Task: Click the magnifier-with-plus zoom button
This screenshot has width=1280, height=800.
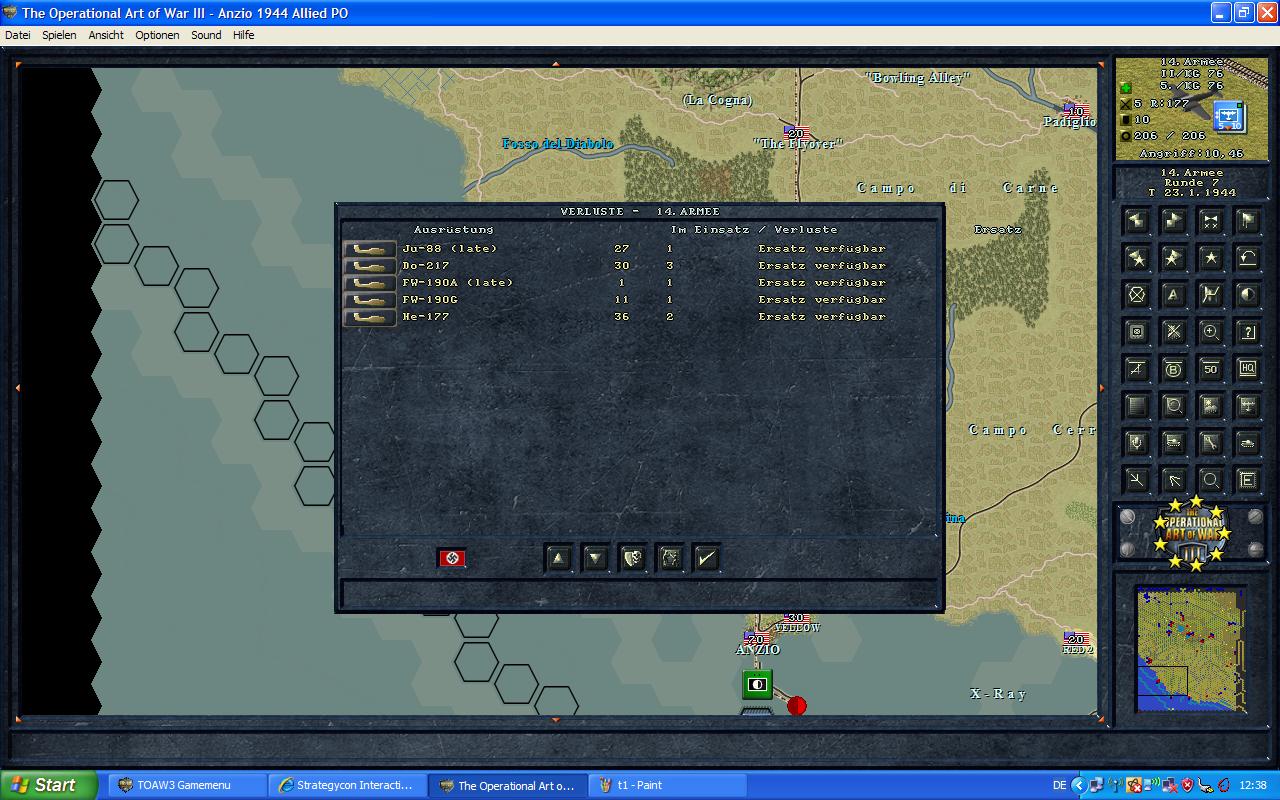Action: pos(1211,332)
